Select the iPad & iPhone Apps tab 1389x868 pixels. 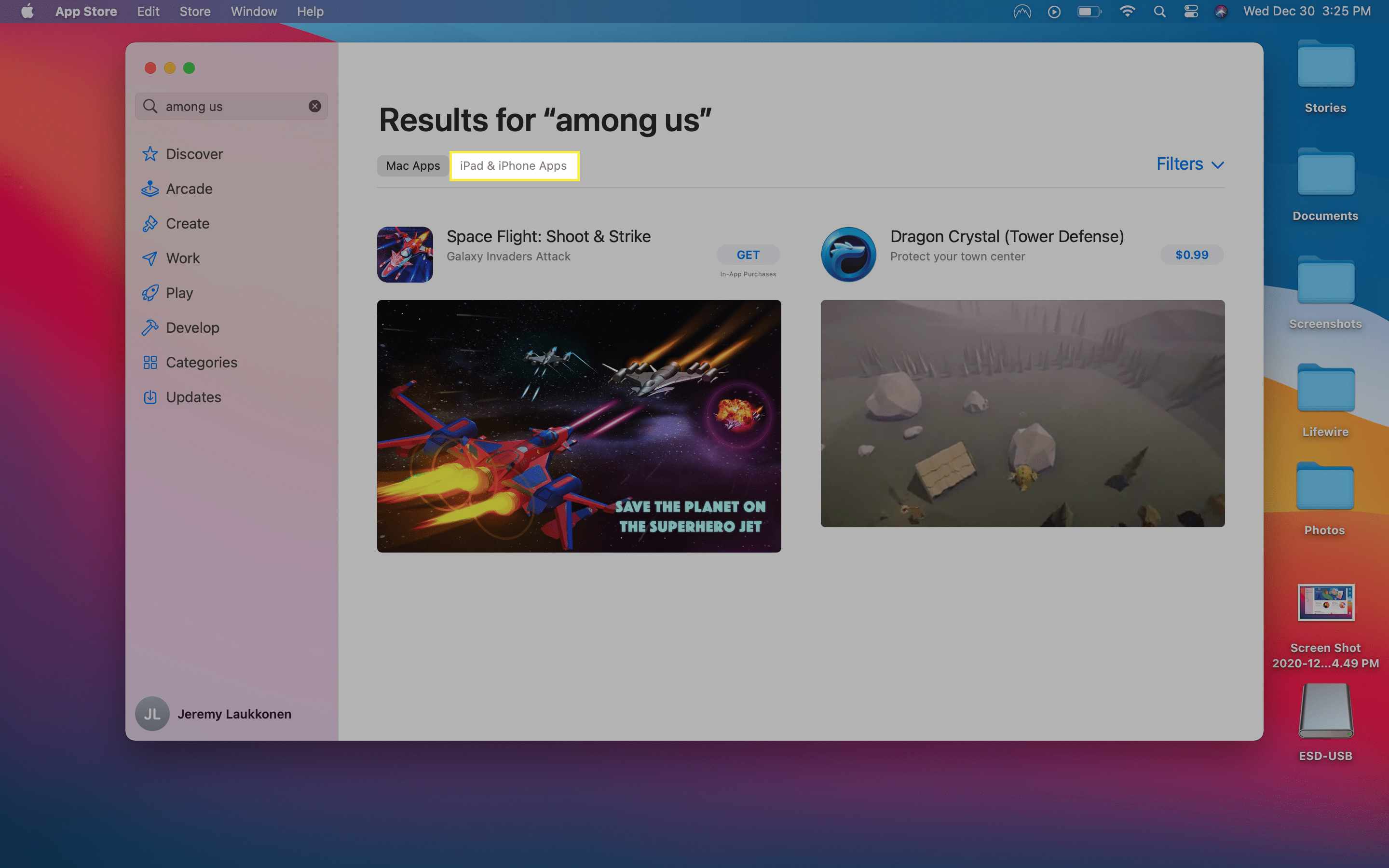(514, 166)
